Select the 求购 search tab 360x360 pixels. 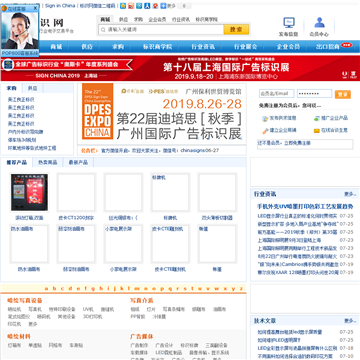click(138, 19)
